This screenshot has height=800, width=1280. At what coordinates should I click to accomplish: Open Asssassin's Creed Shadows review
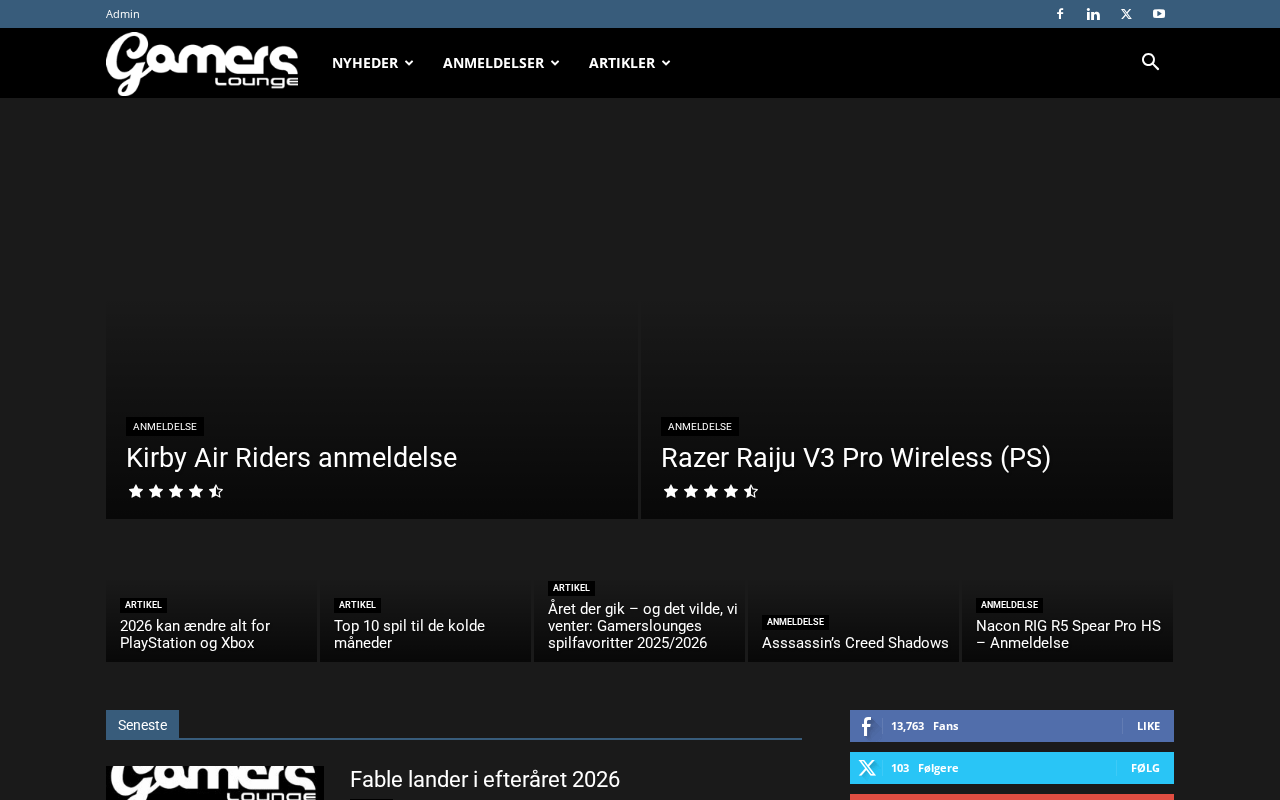(855, 643)
